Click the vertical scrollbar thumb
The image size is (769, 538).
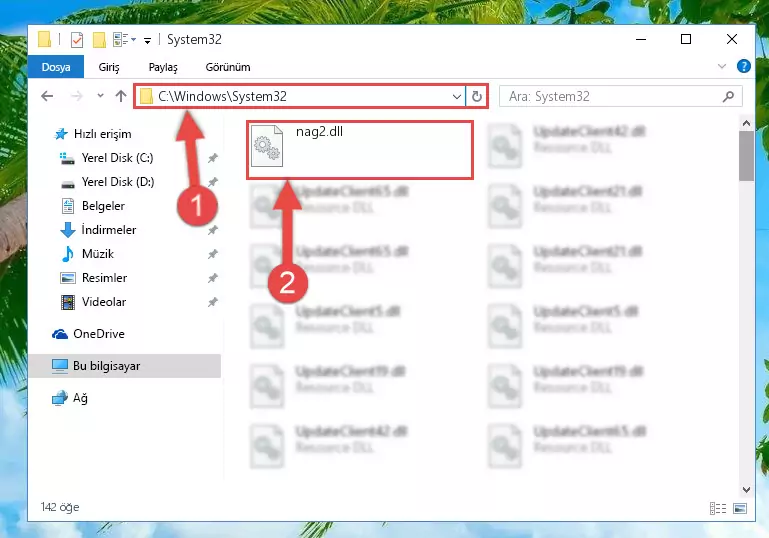(746, 156)
